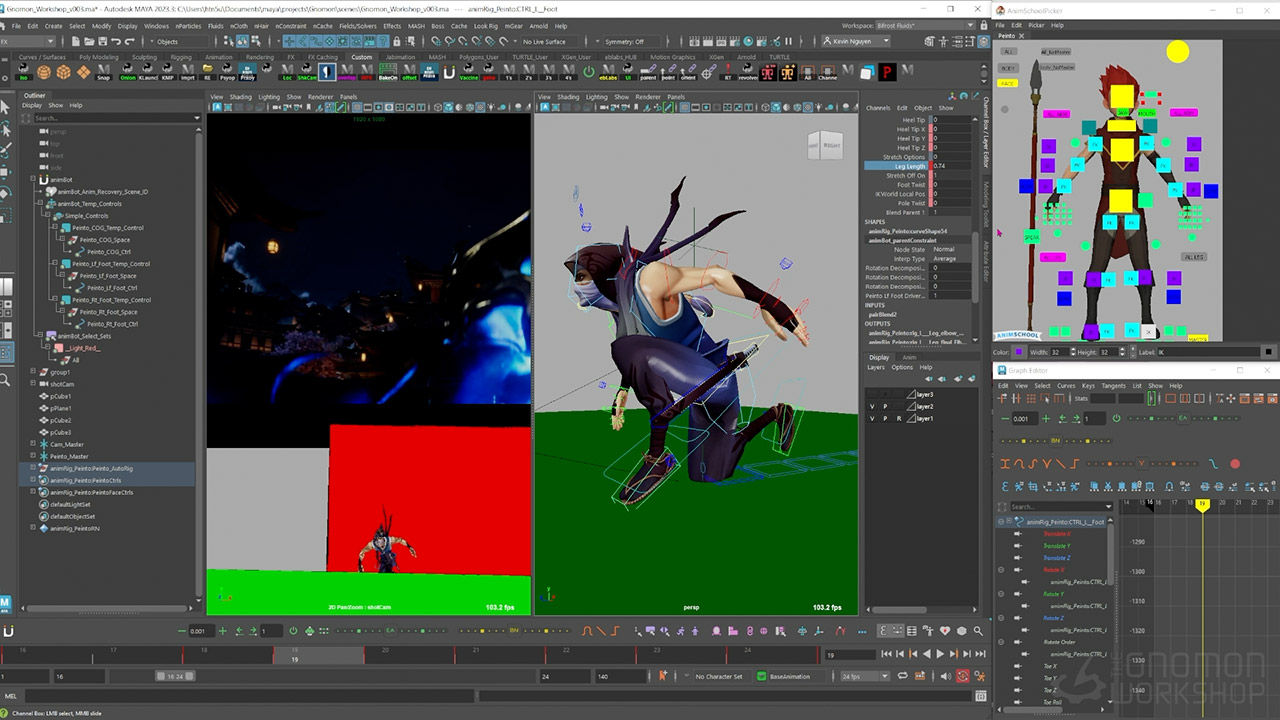Click the red P shelf icon
The width and height of the screenshot is (1280, 720).
pos(886,72)
